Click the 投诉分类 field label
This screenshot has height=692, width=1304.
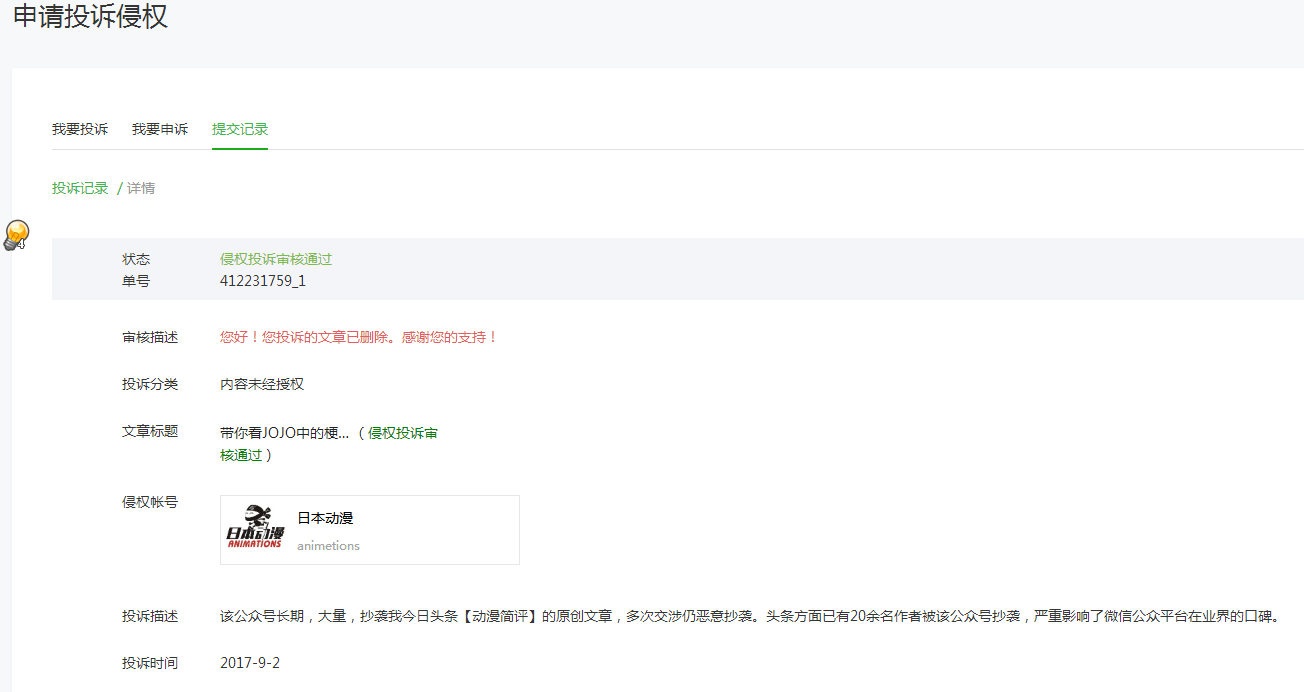point(150,384)
